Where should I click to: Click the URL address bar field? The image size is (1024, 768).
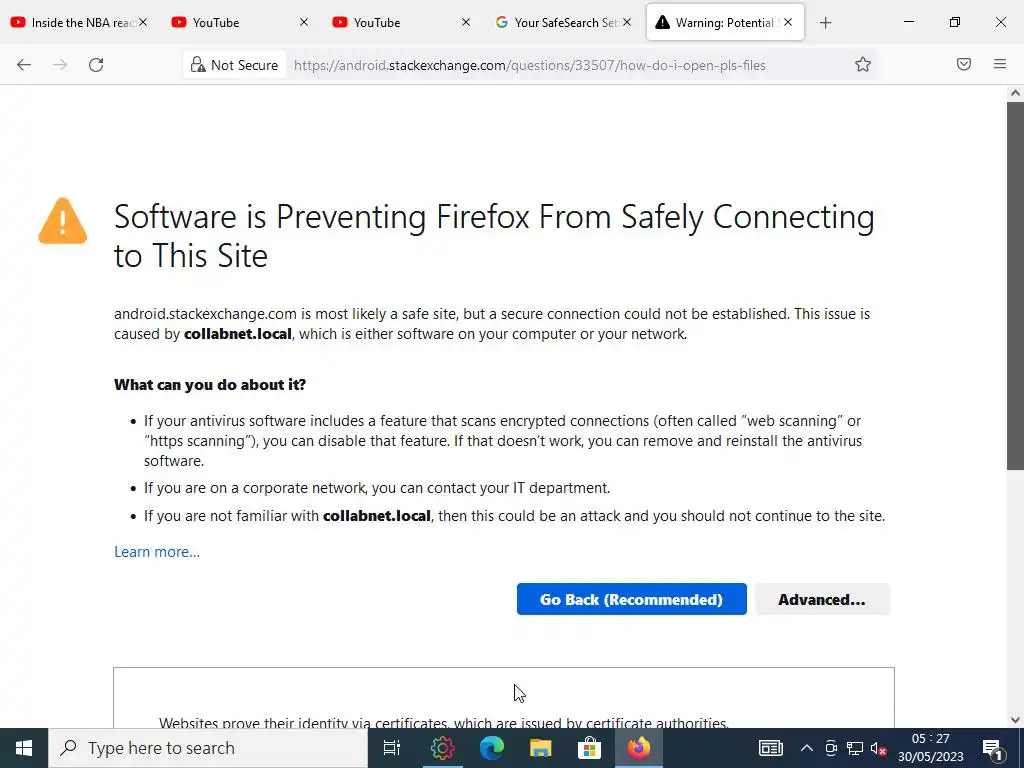pos(560,65)
